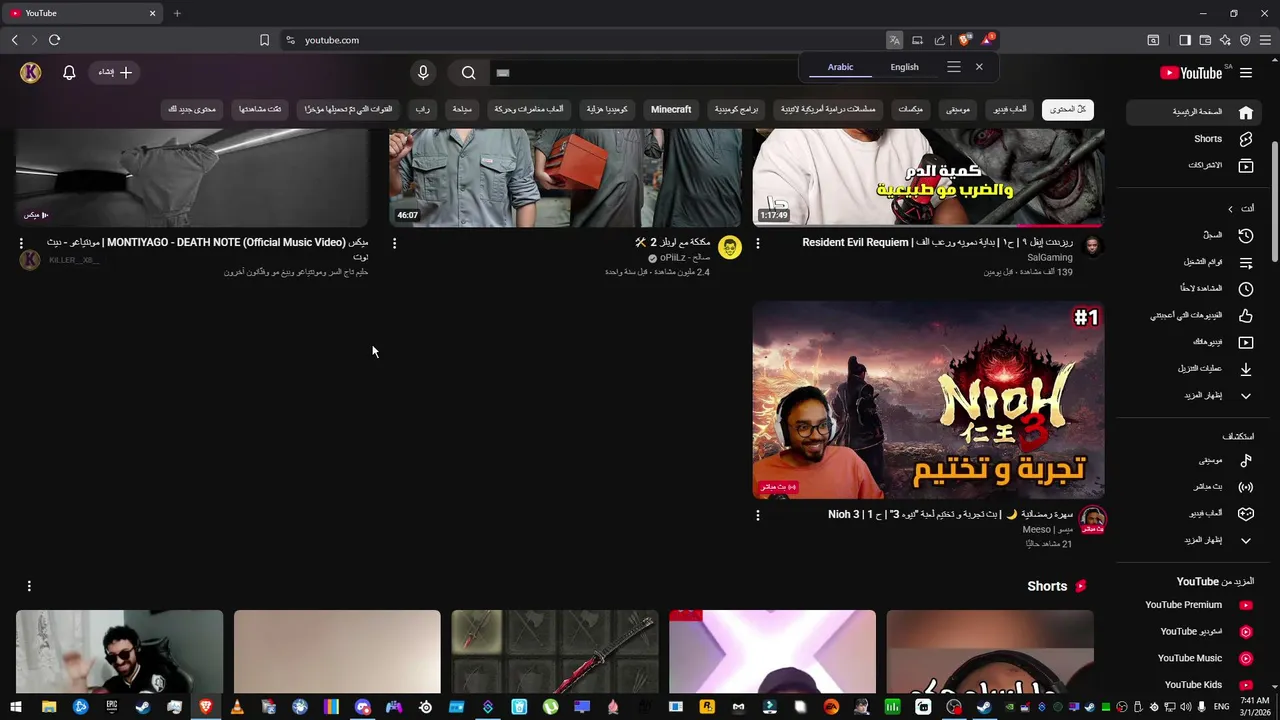Screen dimensions: 1280x720
Task: Open the MONTIYAGO Death Note mix thumbnail
Action: click(193, 177)
